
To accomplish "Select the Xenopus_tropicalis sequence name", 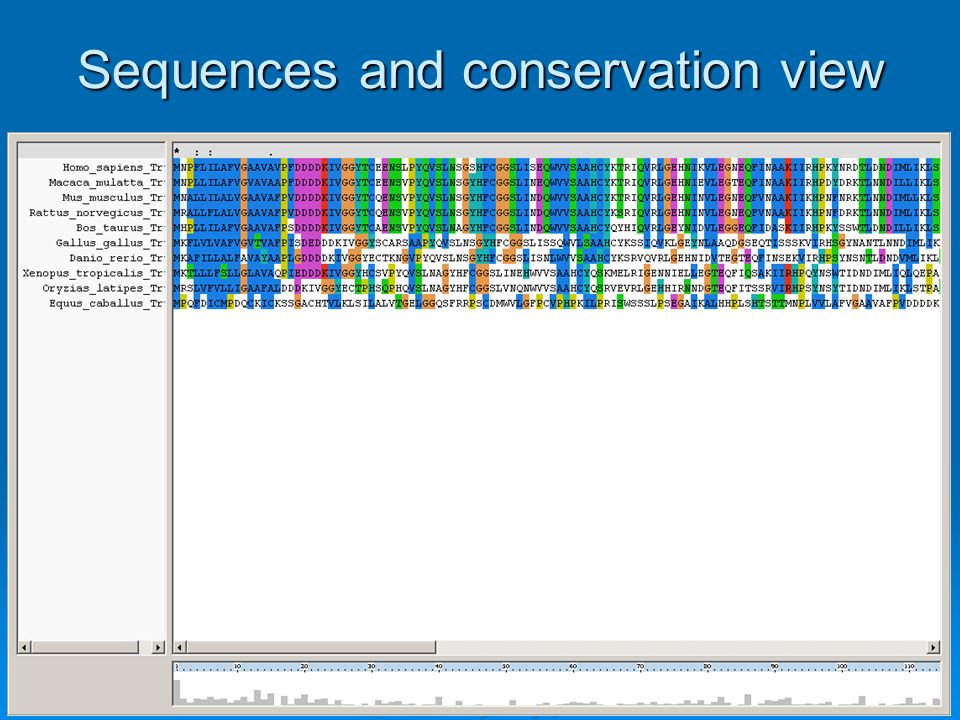I will coord(93,273).
